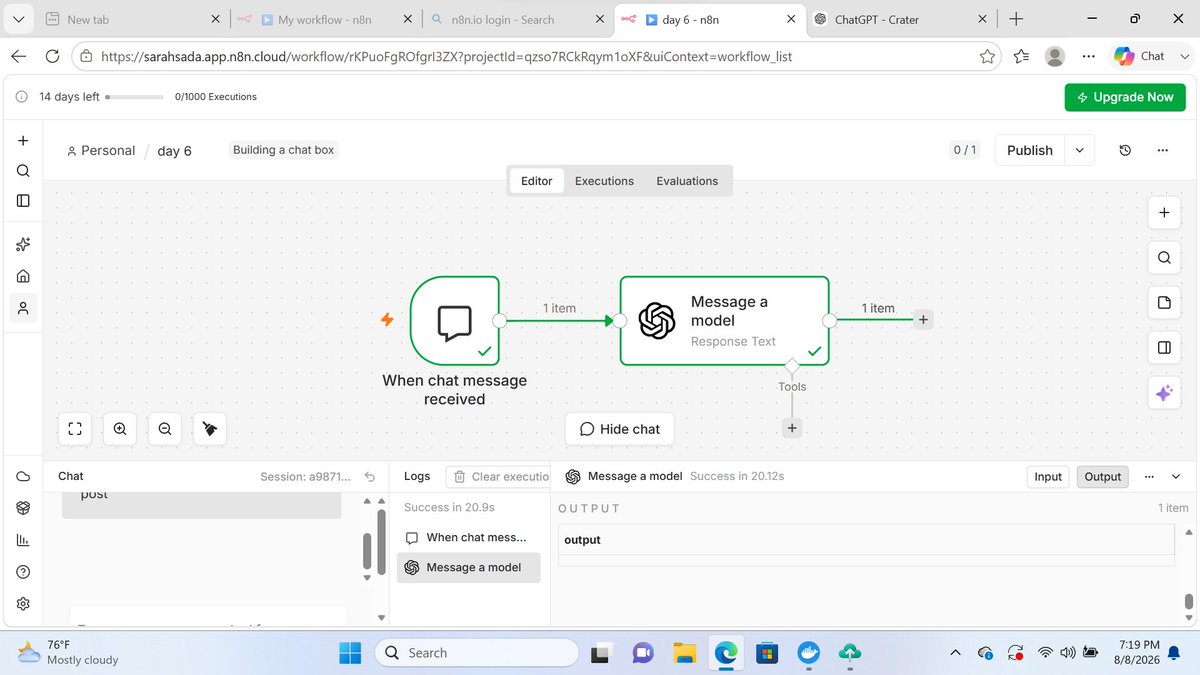The height and width of the screenshot is (675, 1200).
Task: Select the When chat message received node
Action: [x=455, y=322]
